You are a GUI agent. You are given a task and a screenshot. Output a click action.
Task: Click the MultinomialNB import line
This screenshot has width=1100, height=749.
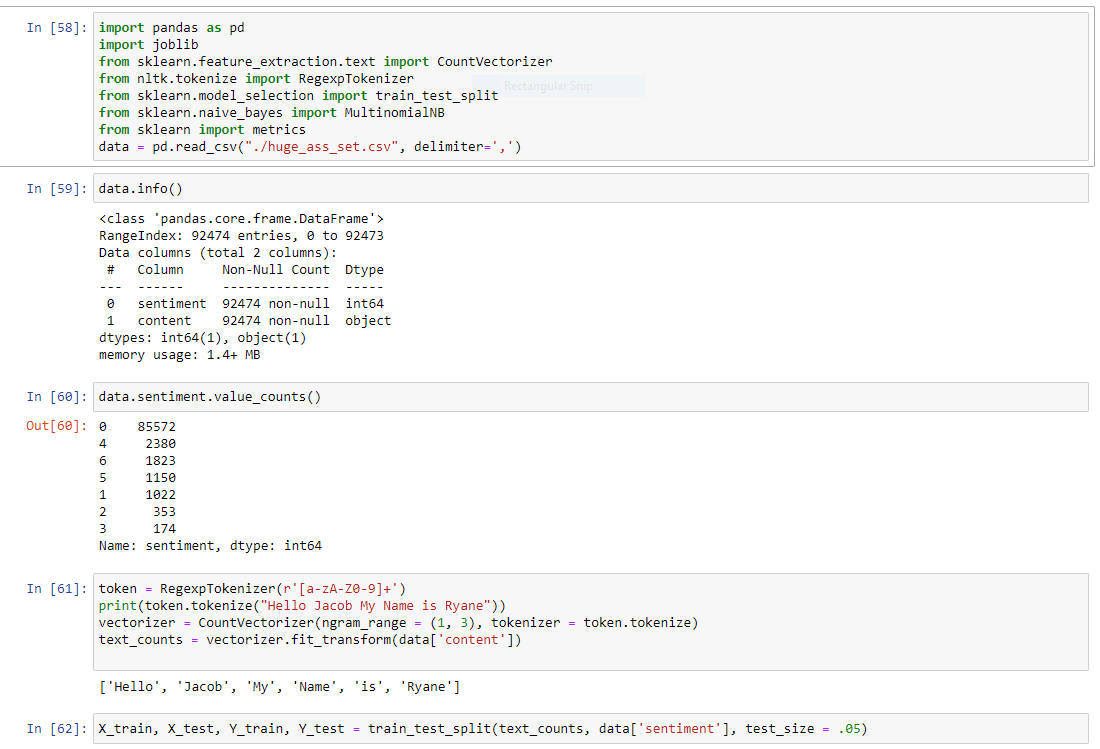272,113
